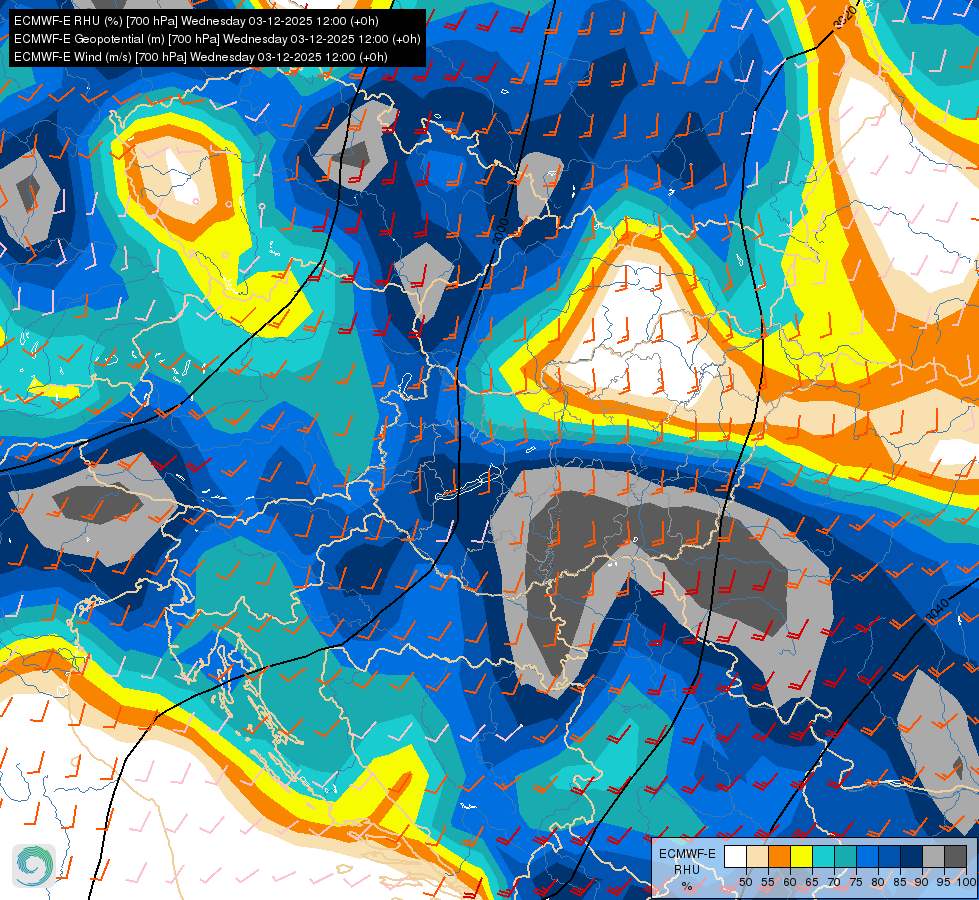Choose the medium blue 80–85% legend swatch
Screen dimensions: 979x900
[x=890, y=856]
